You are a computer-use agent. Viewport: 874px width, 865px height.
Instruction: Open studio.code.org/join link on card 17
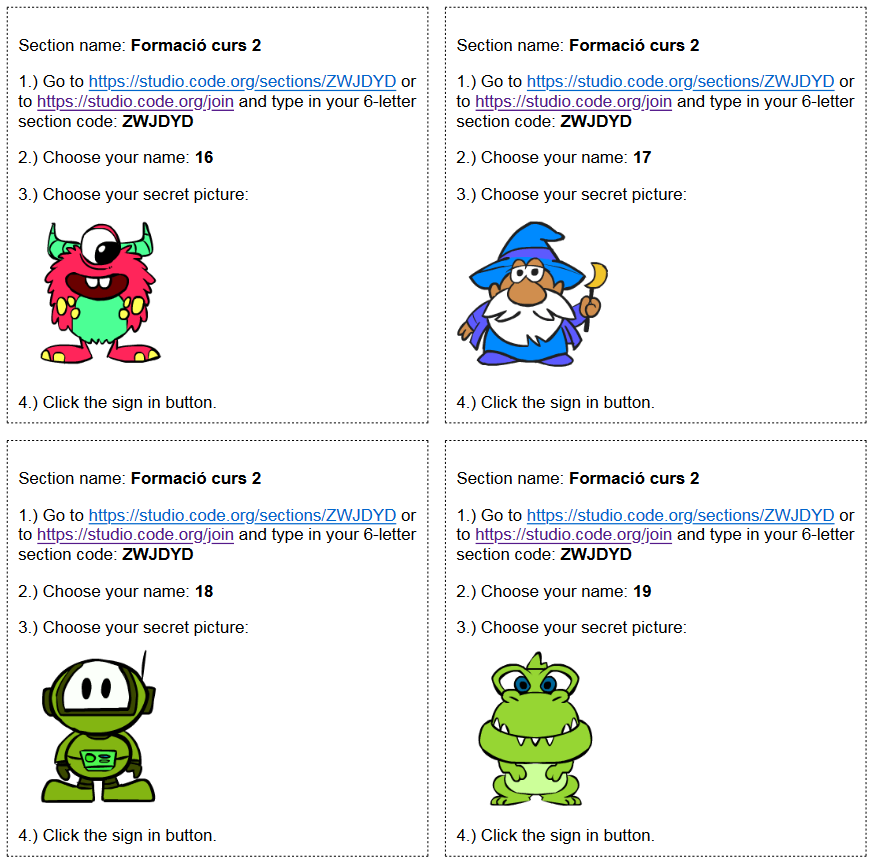[x=574, y=101]
